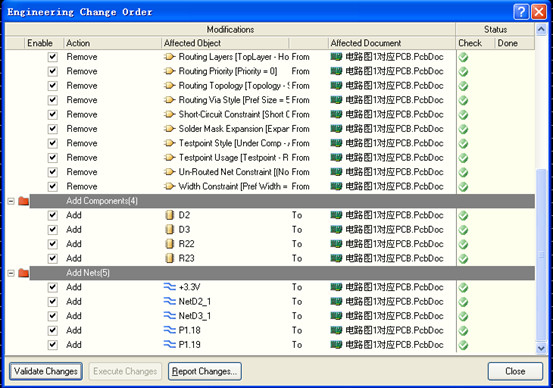The height and width of the screenshot is (388, 553).
Task: Toggle the Enable checkbox for Add NetD3_1
Action: click(x=53, y=316)
